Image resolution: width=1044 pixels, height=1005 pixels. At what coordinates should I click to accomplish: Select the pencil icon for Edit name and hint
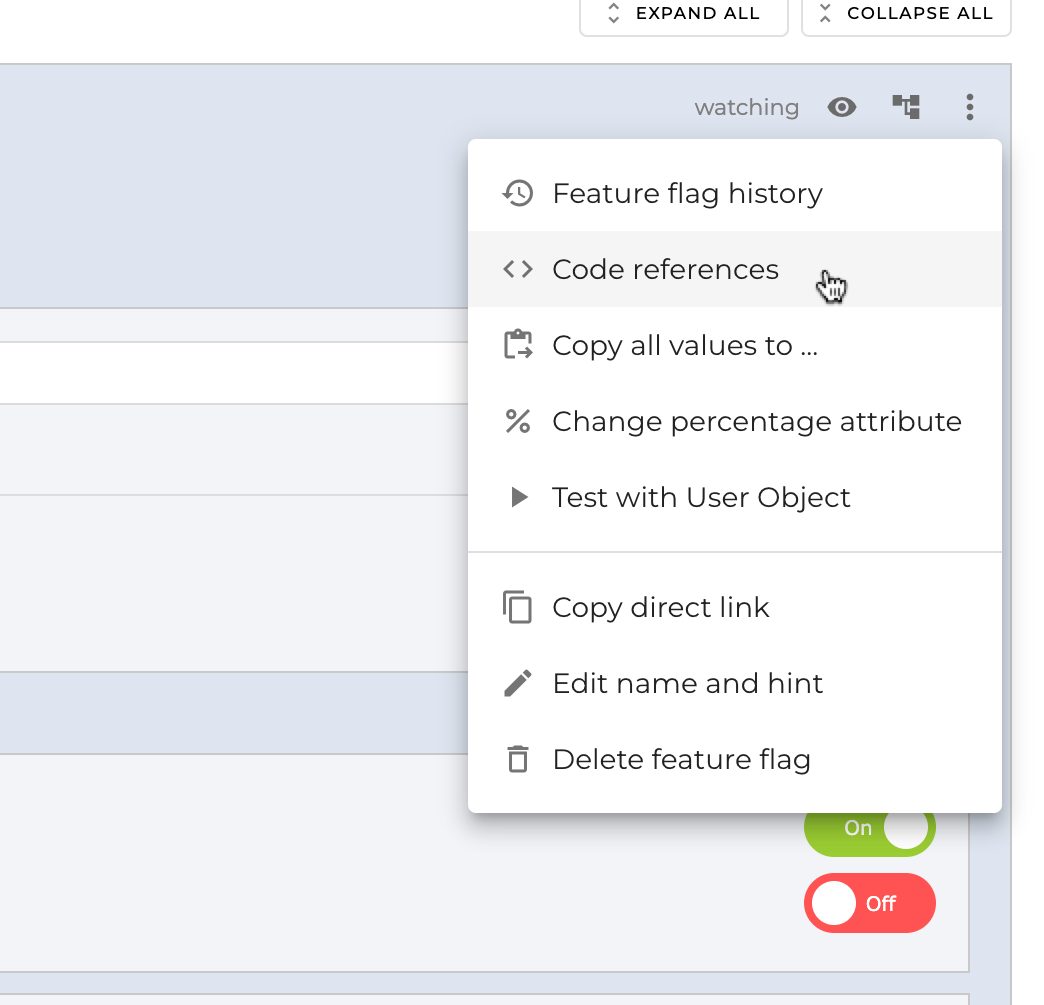(x=518, y=683)
